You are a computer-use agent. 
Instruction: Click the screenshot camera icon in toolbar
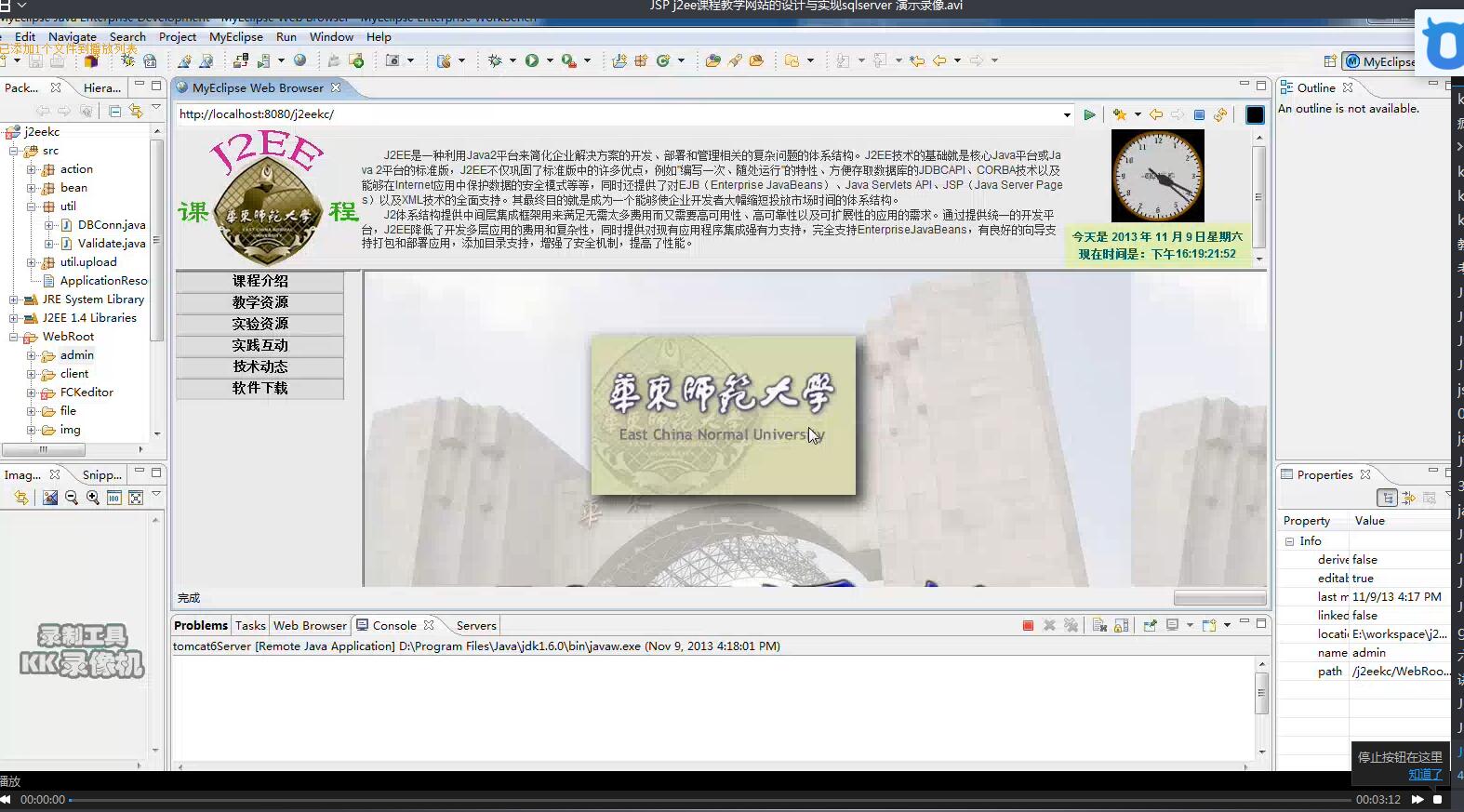pos(393,60)
